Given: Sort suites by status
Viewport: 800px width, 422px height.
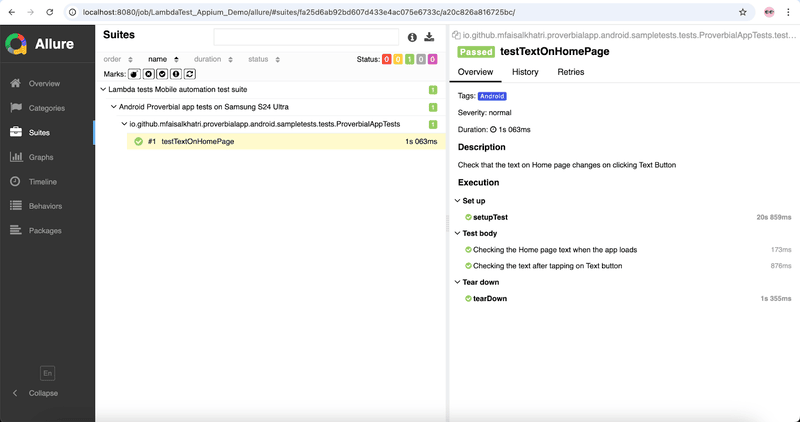Looking at the screenshot, I should [x=264, y=59].
